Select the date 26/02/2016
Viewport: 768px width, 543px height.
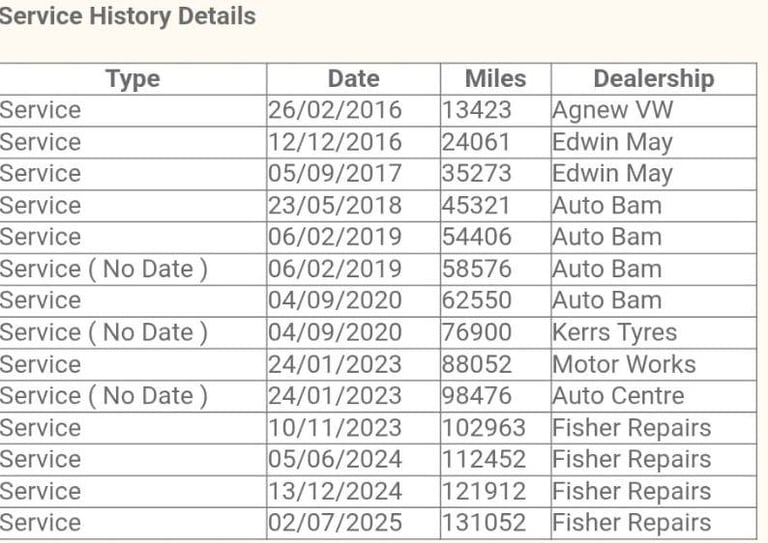(x=335, y=110)
